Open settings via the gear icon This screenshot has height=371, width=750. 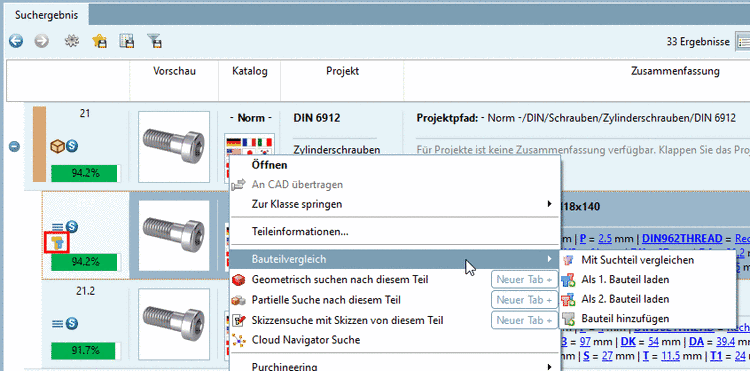tap(72, 42)
